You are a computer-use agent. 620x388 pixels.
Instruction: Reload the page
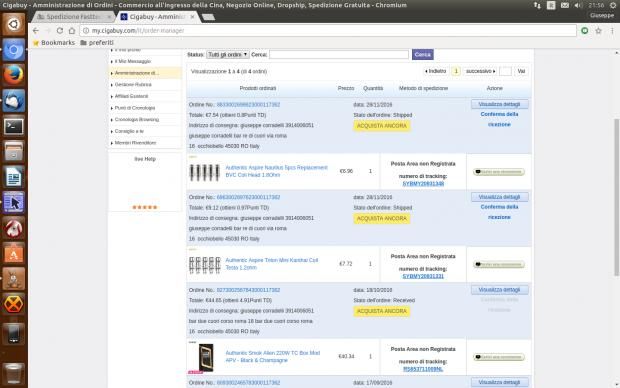[x=60, y=30]
